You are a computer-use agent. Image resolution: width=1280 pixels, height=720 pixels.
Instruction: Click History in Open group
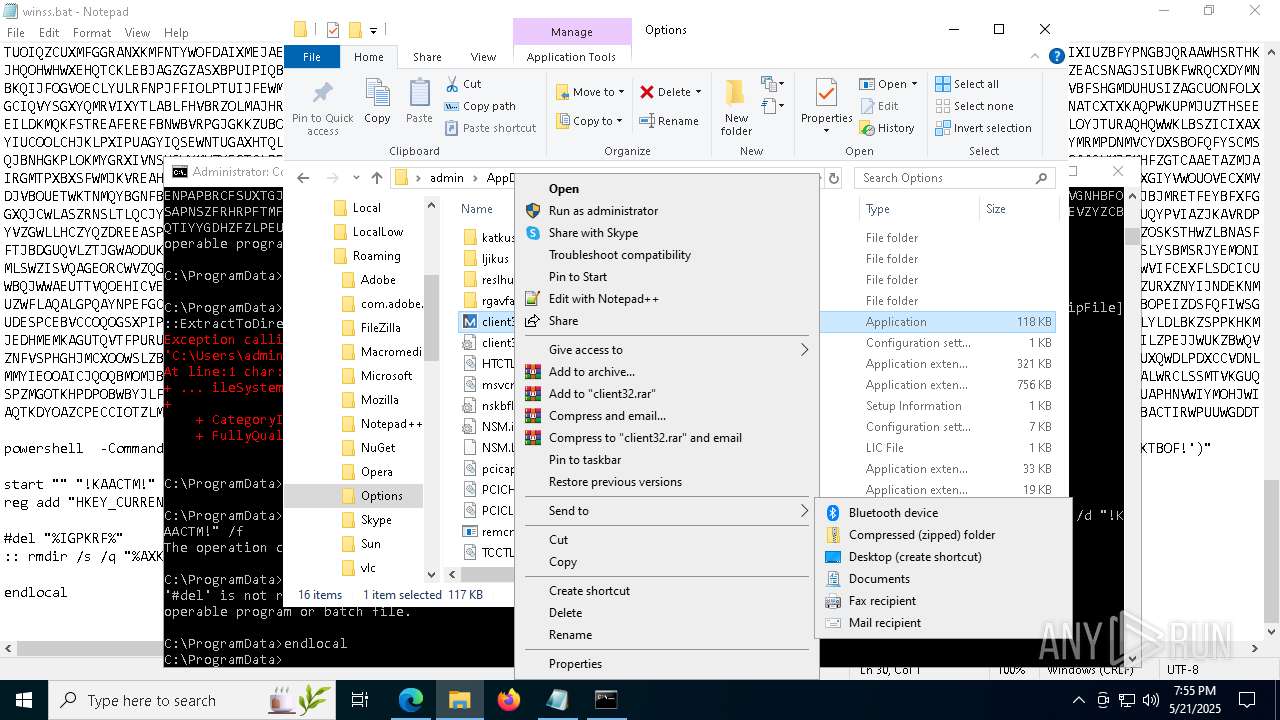click(x=886, y=128)
